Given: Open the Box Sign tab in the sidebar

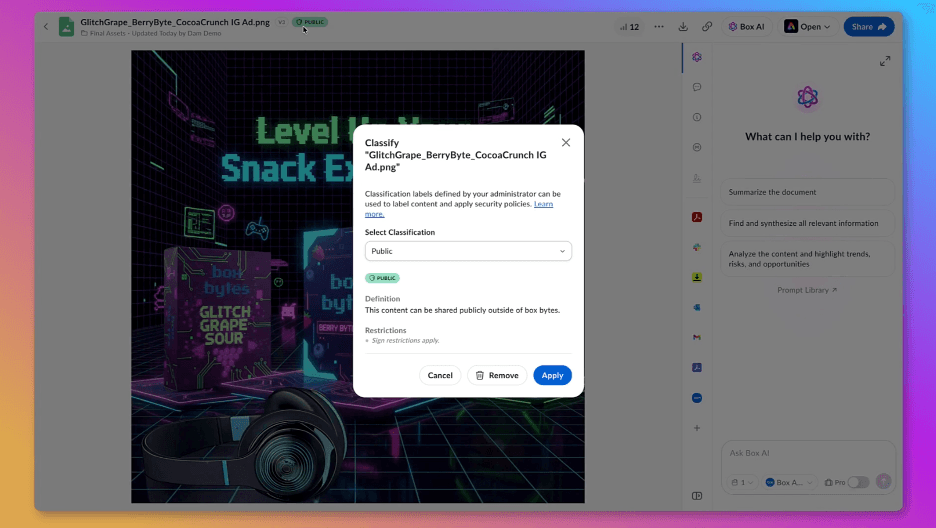Looking at the screenshot, I should point(697,178).
